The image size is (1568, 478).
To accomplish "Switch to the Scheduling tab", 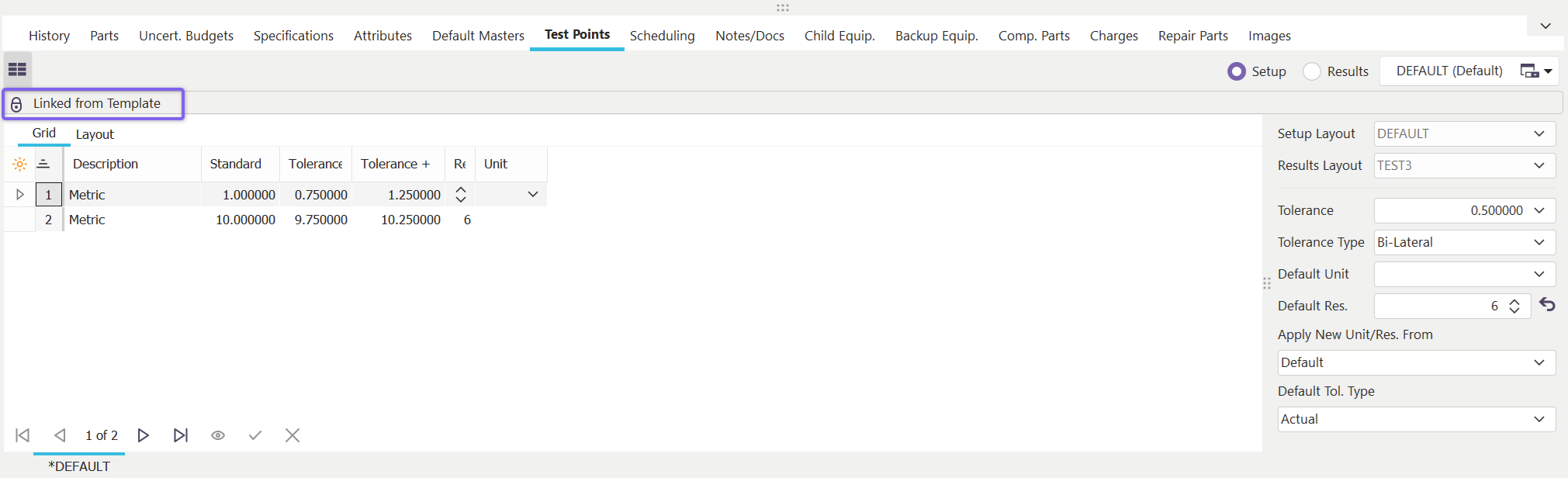I will coord(662,36).
